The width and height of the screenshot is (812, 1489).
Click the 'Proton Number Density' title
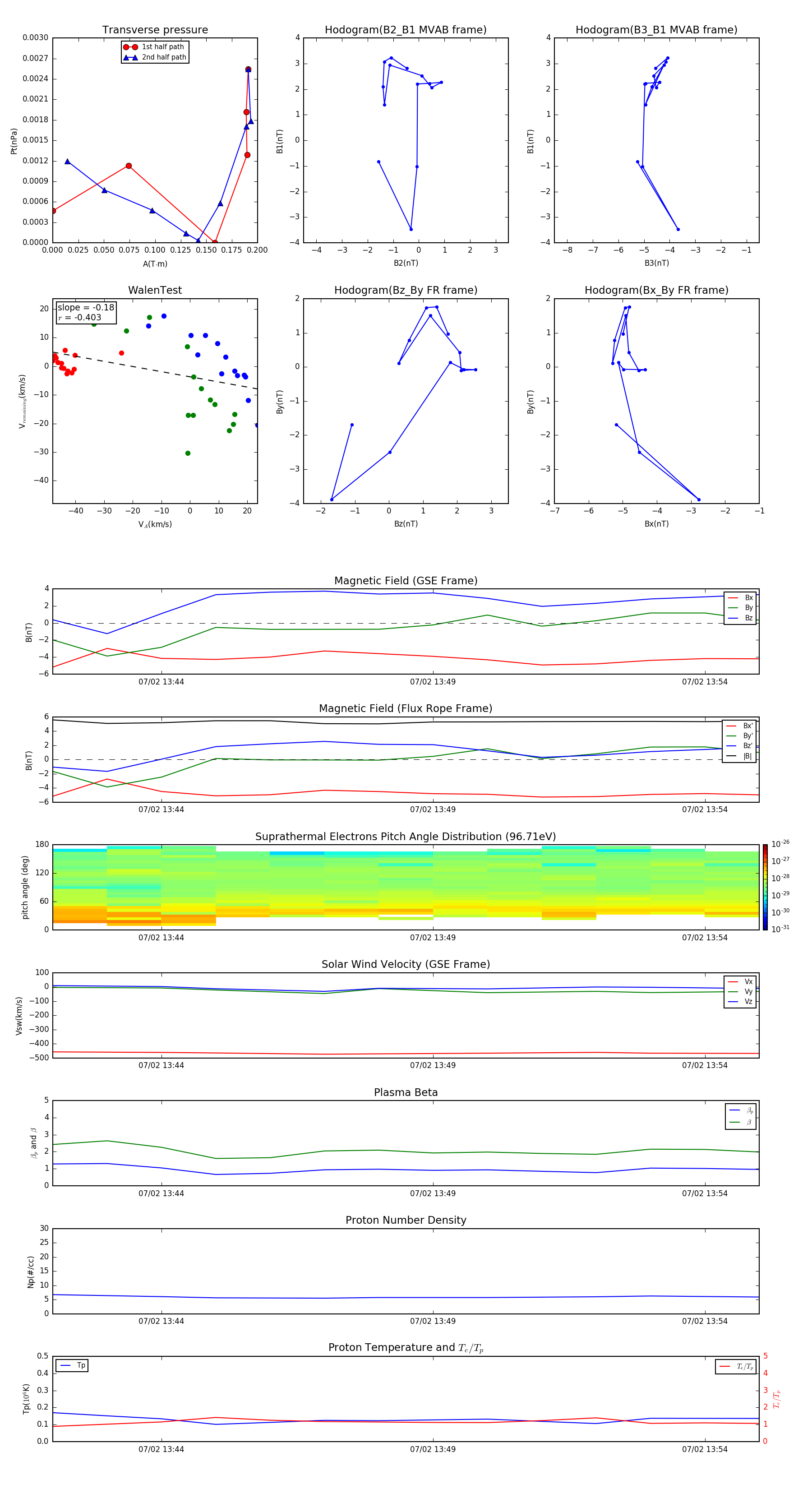[406, 1220]
